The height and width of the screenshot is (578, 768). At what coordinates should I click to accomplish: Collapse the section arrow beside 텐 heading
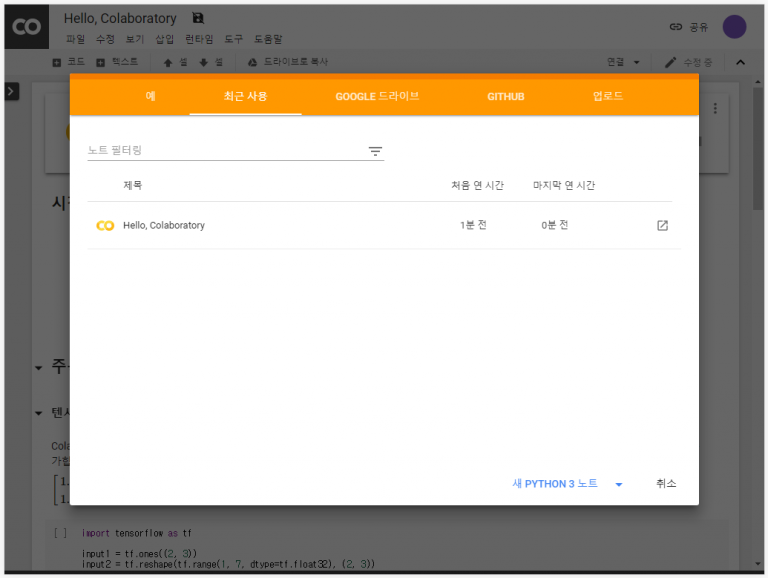39,413
